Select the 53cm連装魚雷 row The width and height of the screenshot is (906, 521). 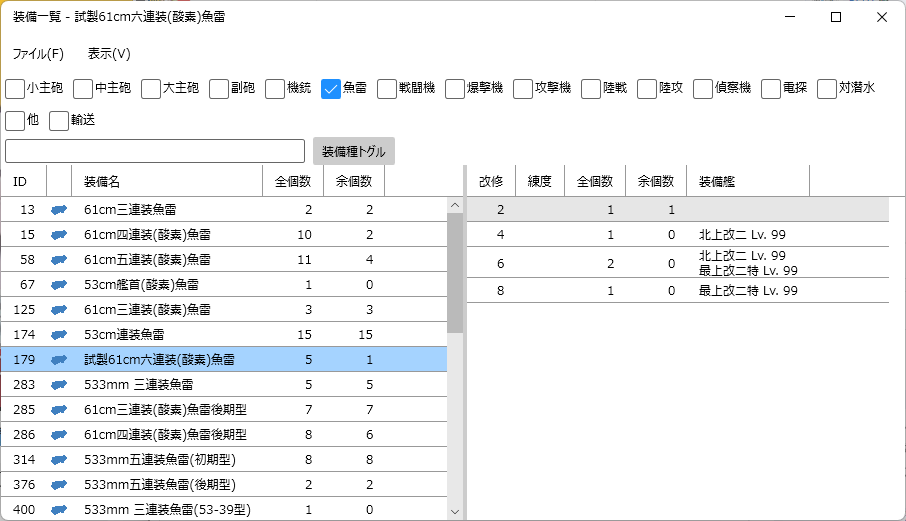pyautogui.click(x=224, y=334)
